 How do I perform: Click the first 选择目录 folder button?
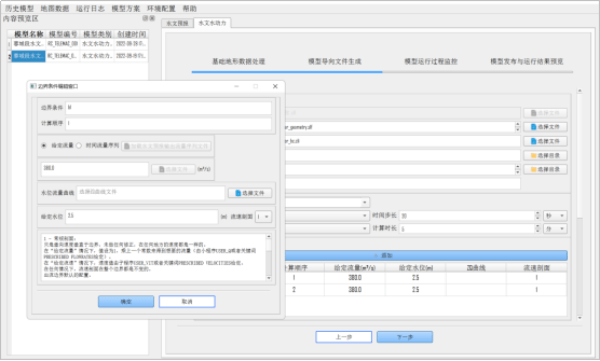545,155
